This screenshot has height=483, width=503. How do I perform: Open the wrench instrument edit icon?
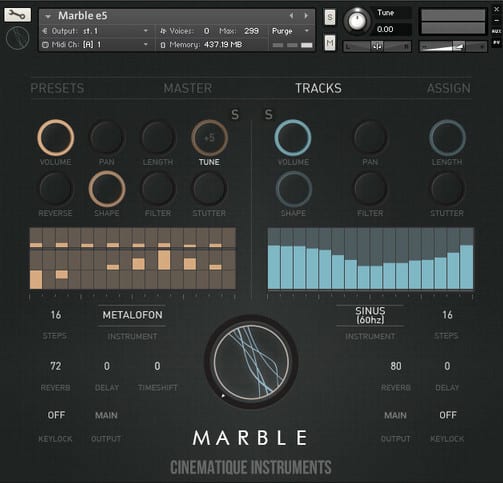click(17, 15)
